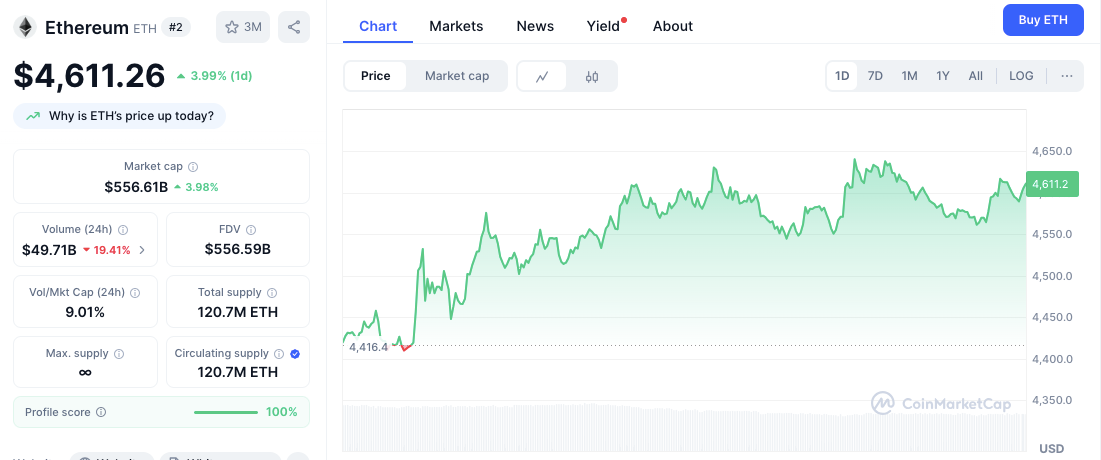1101x460 pixels.
Task: Click the Profile score progress bar
Action: tap(226, 412)
